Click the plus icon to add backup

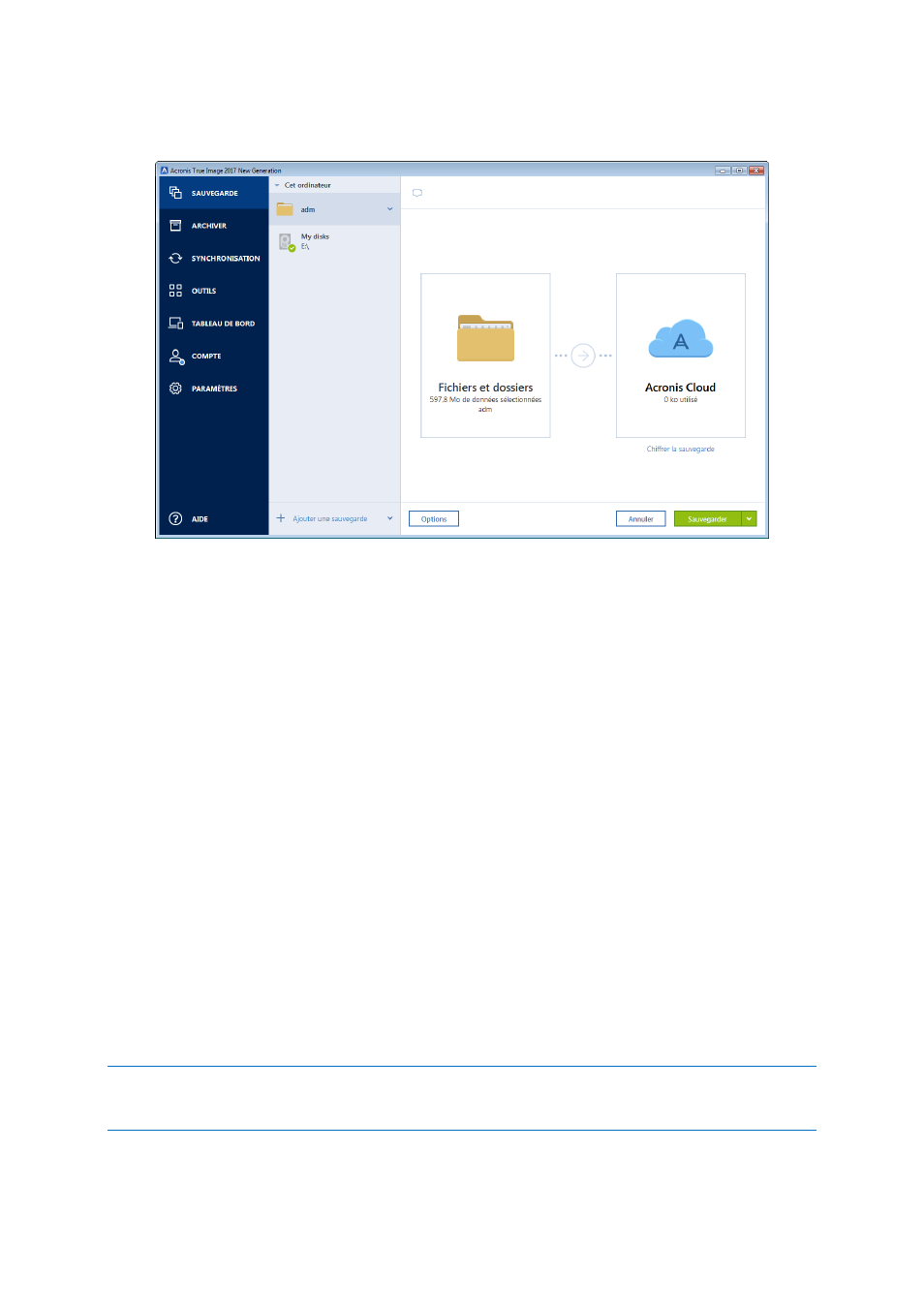click(281, 518)
